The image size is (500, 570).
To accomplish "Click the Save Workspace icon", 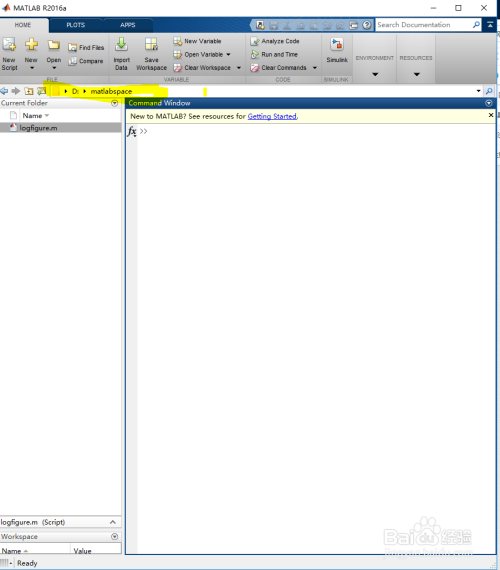I will coord(151,44).
